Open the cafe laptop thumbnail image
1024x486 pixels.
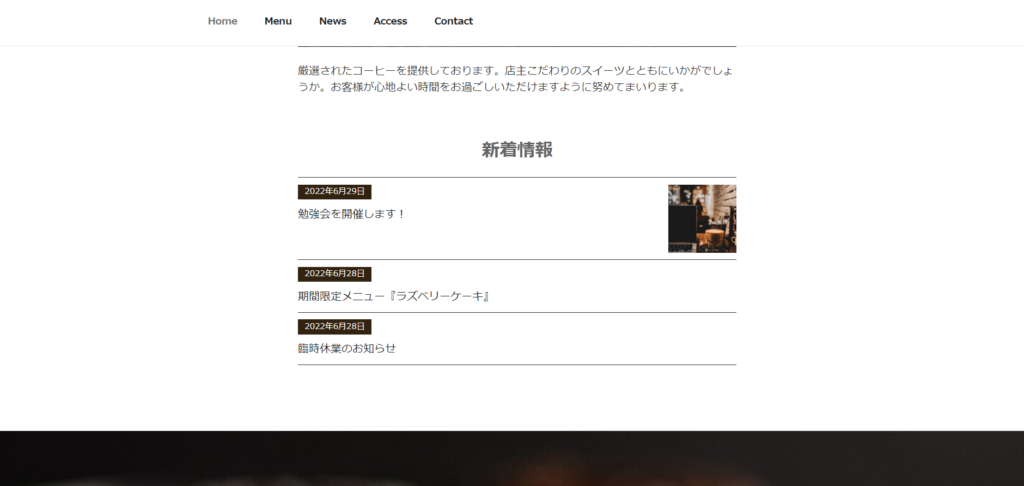coord(701,218)
